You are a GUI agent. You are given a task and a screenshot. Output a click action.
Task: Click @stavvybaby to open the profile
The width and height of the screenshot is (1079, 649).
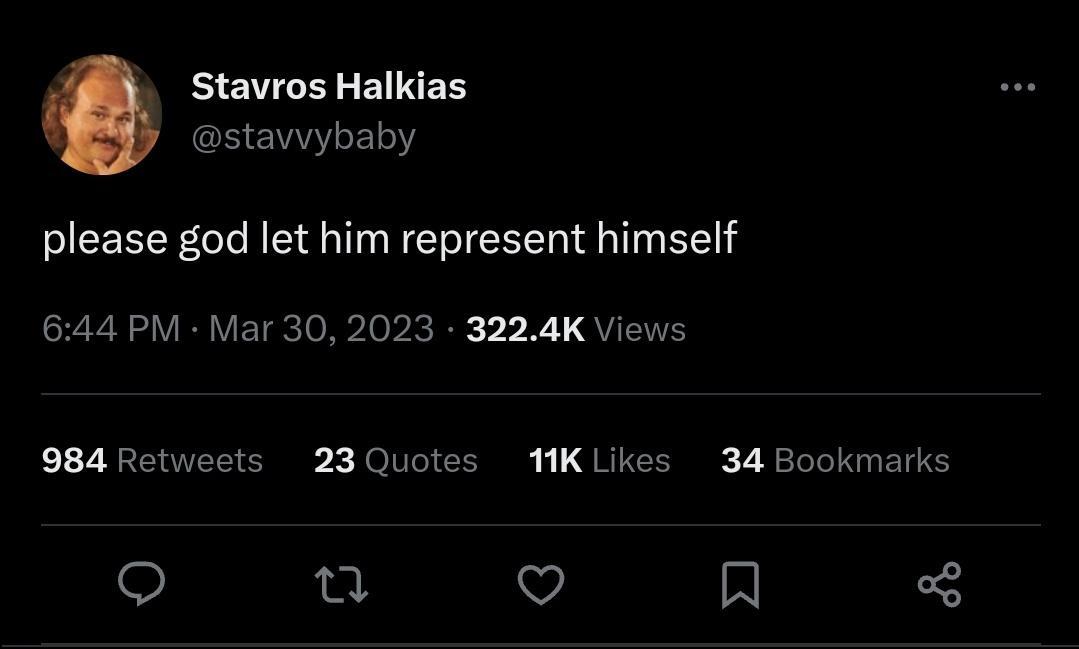(304, 137)
